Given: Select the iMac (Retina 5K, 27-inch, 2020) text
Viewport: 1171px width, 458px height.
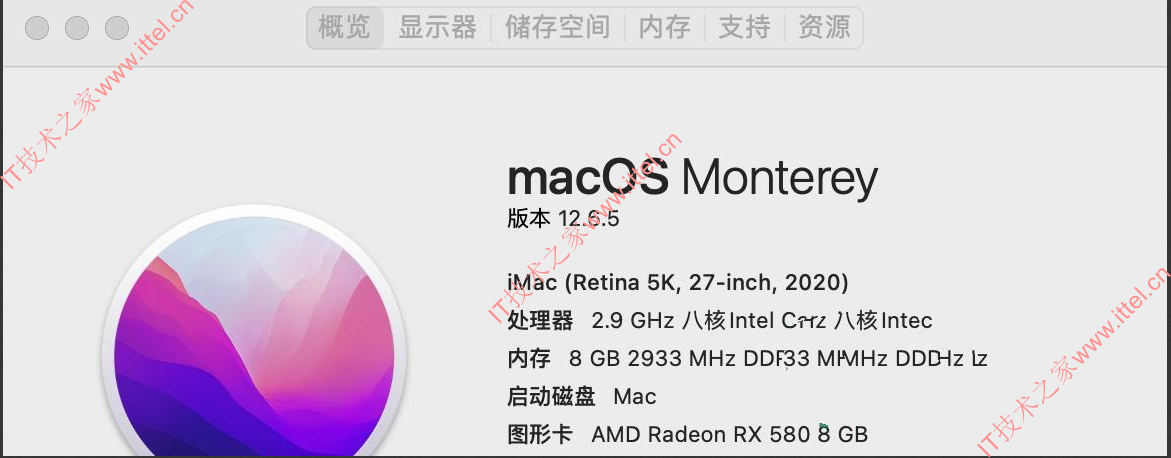Looking at the screenshot, I should (x=677, y=282).
